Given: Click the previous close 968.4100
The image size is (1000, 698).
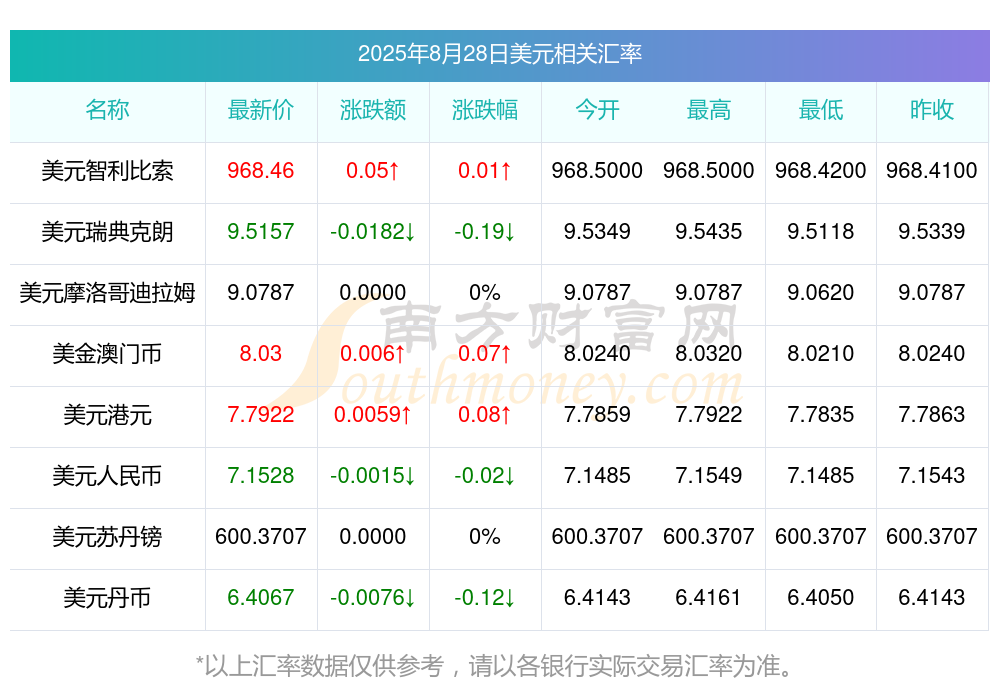Looking at the screenshot, I should point(932,171).
